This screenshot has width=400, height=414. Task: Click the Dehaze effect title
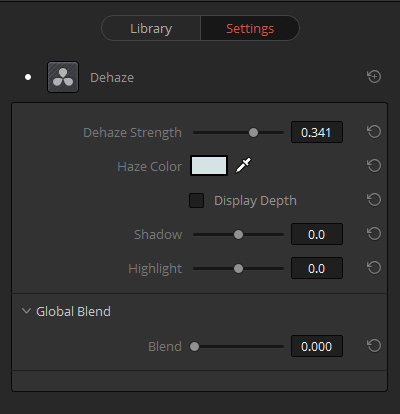coord(112,78)
